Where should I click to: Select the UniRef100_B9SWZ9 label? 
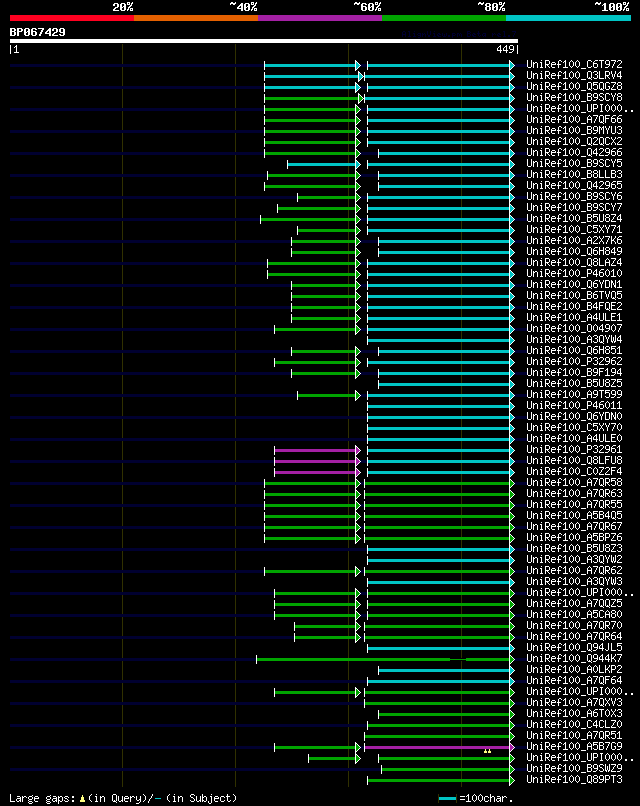tap(574, 768)
